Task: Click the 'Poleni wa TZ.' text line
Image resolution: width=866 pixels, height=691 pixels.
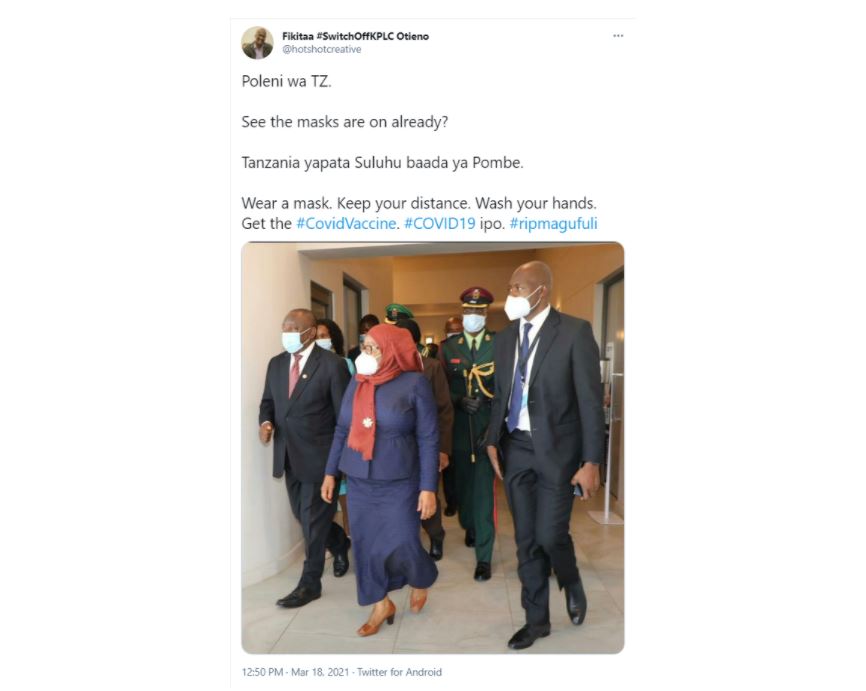Action: click(x=286, y=82)
